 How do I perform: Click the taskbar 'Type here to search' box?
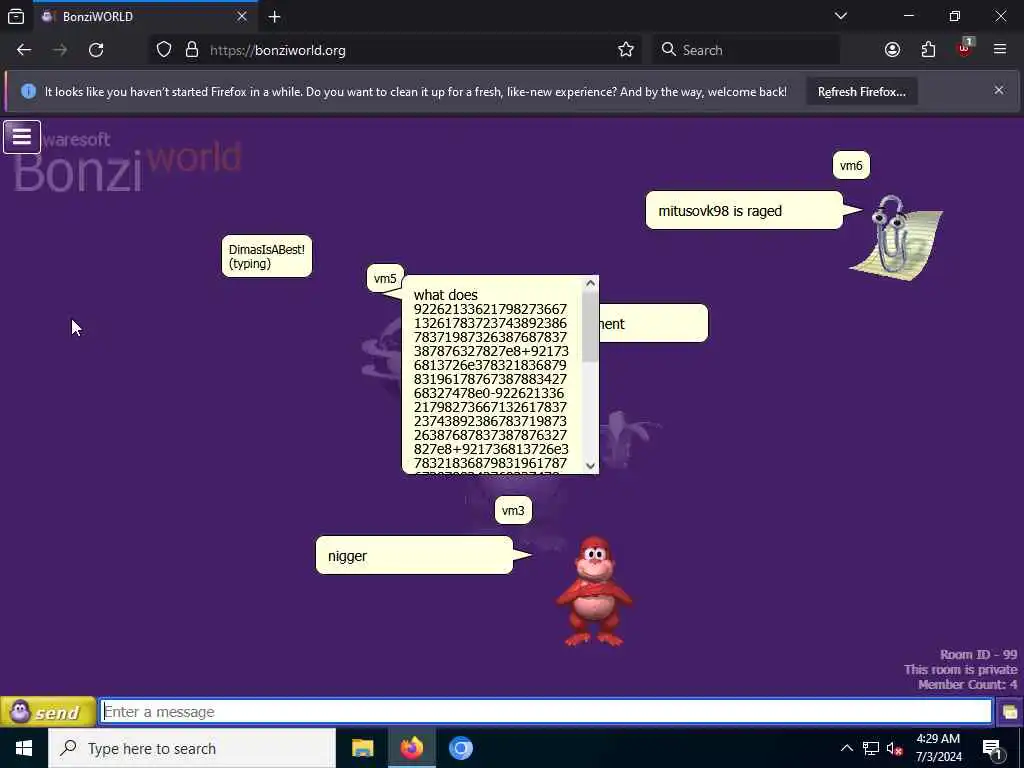[x=192, y=748]
